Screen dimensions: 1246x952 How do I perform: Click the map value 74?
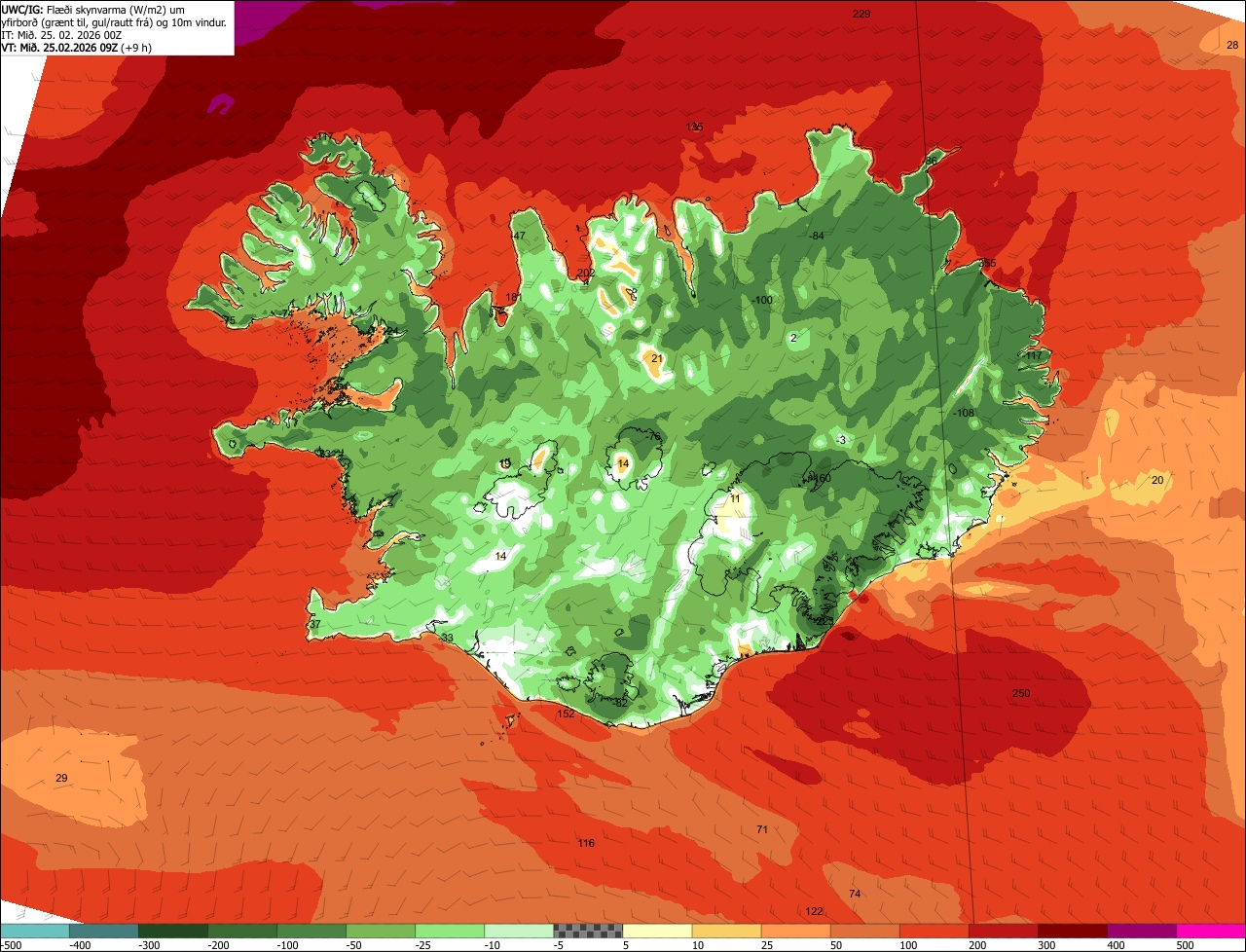[855, 894]
